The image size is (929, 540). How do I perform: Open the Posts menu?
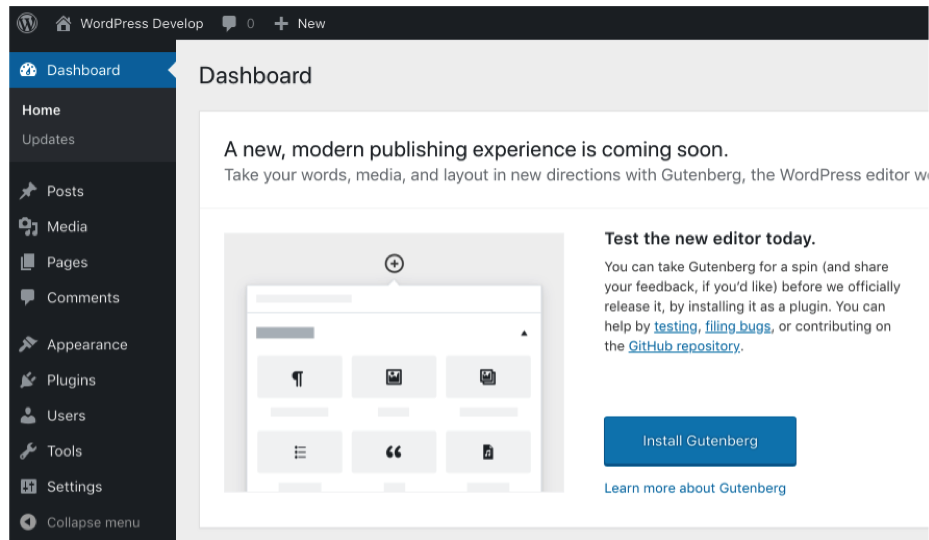(65, 191)
